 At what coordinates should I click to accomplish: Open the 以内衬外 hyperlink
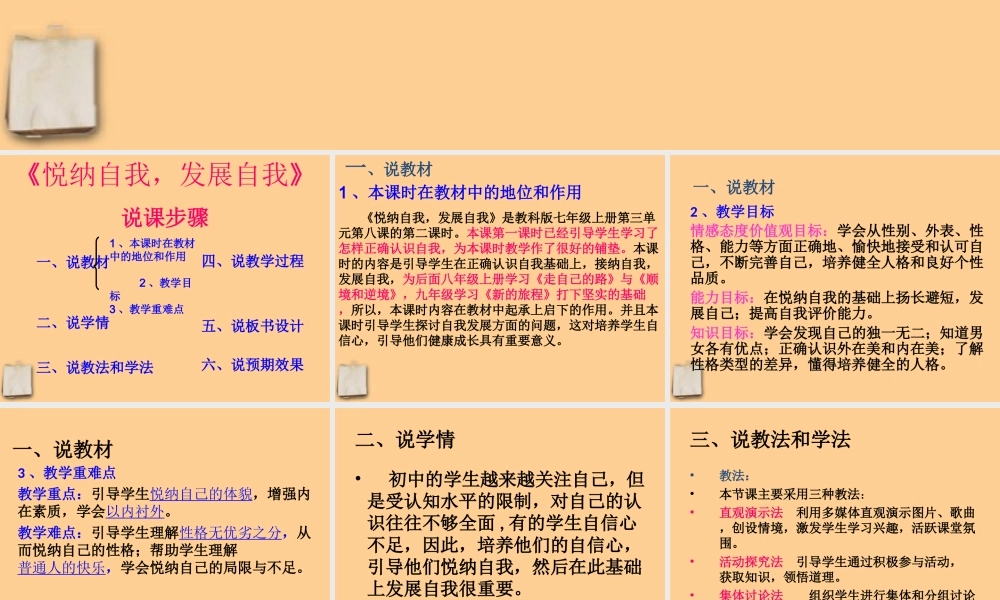[x=135, y=511]
